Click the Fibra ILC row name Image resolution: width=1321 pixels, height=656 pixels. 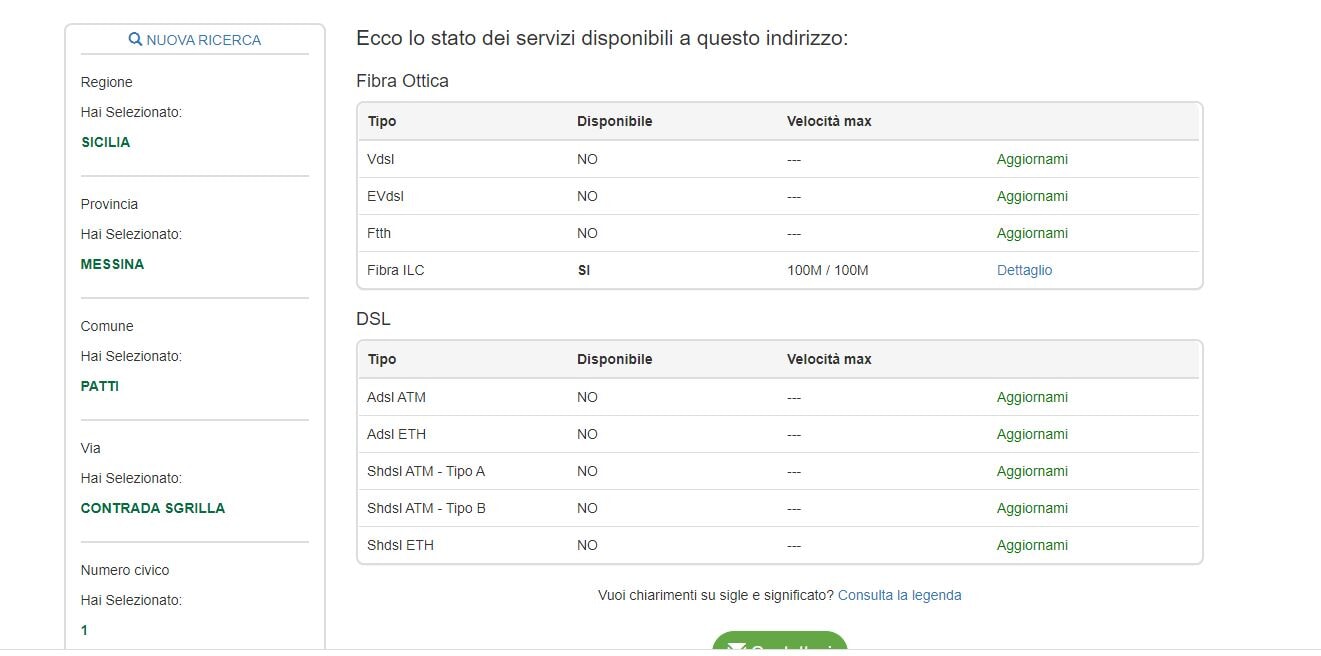pyautogui.click(x=396, y=270)
